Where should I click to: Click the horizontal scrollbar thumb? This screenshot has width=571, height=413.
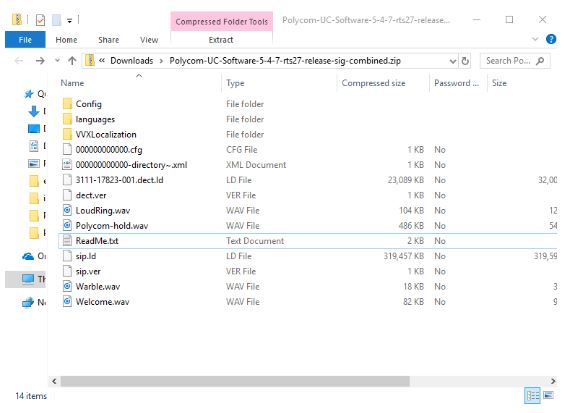(235, 381)
